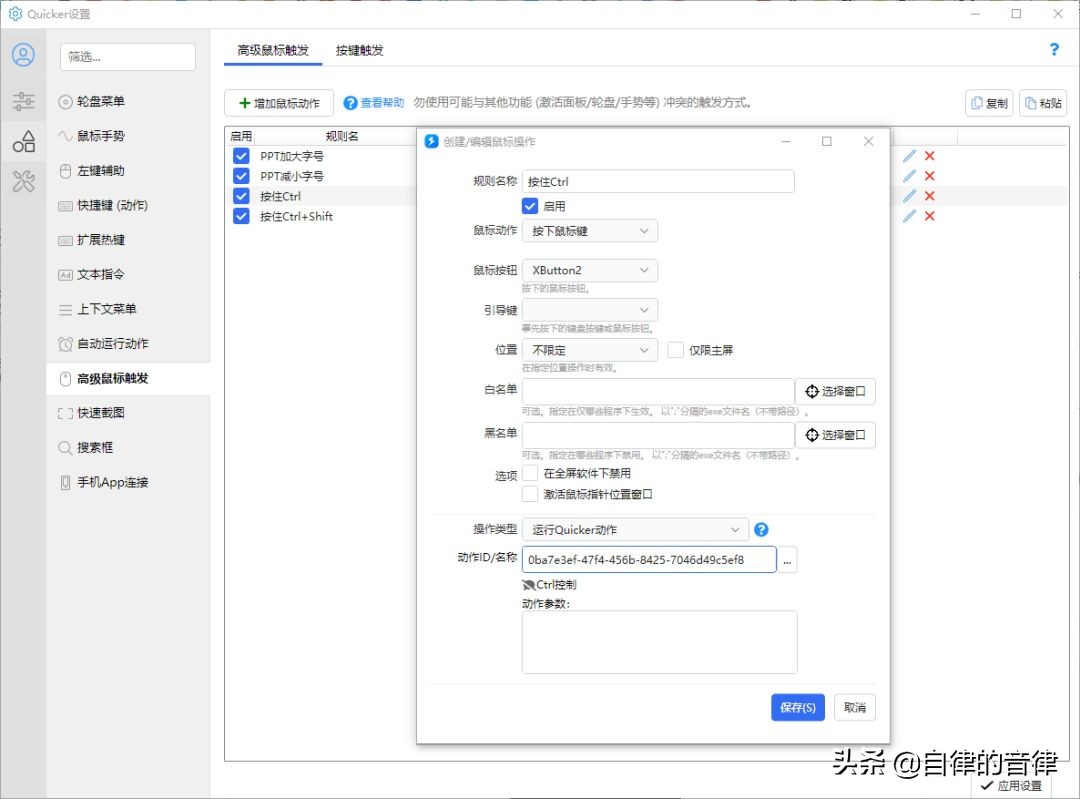1080x799 pixels.
Task: Toggle the 启用 checkbox in dialog
Action: point(530,206)
